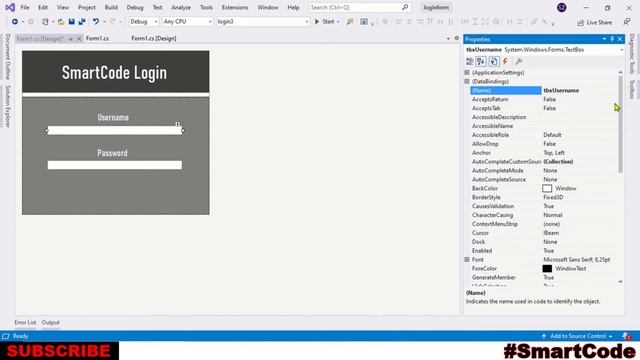Screen dimensions: 640x360
Task: Click the Live Share button
Action: [x=594, y=22]
